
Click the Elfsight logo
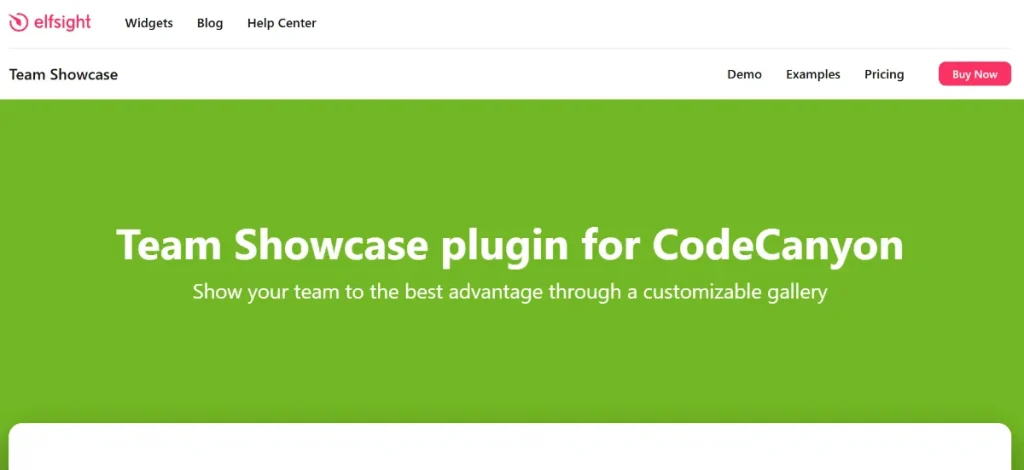click(50, 23)
